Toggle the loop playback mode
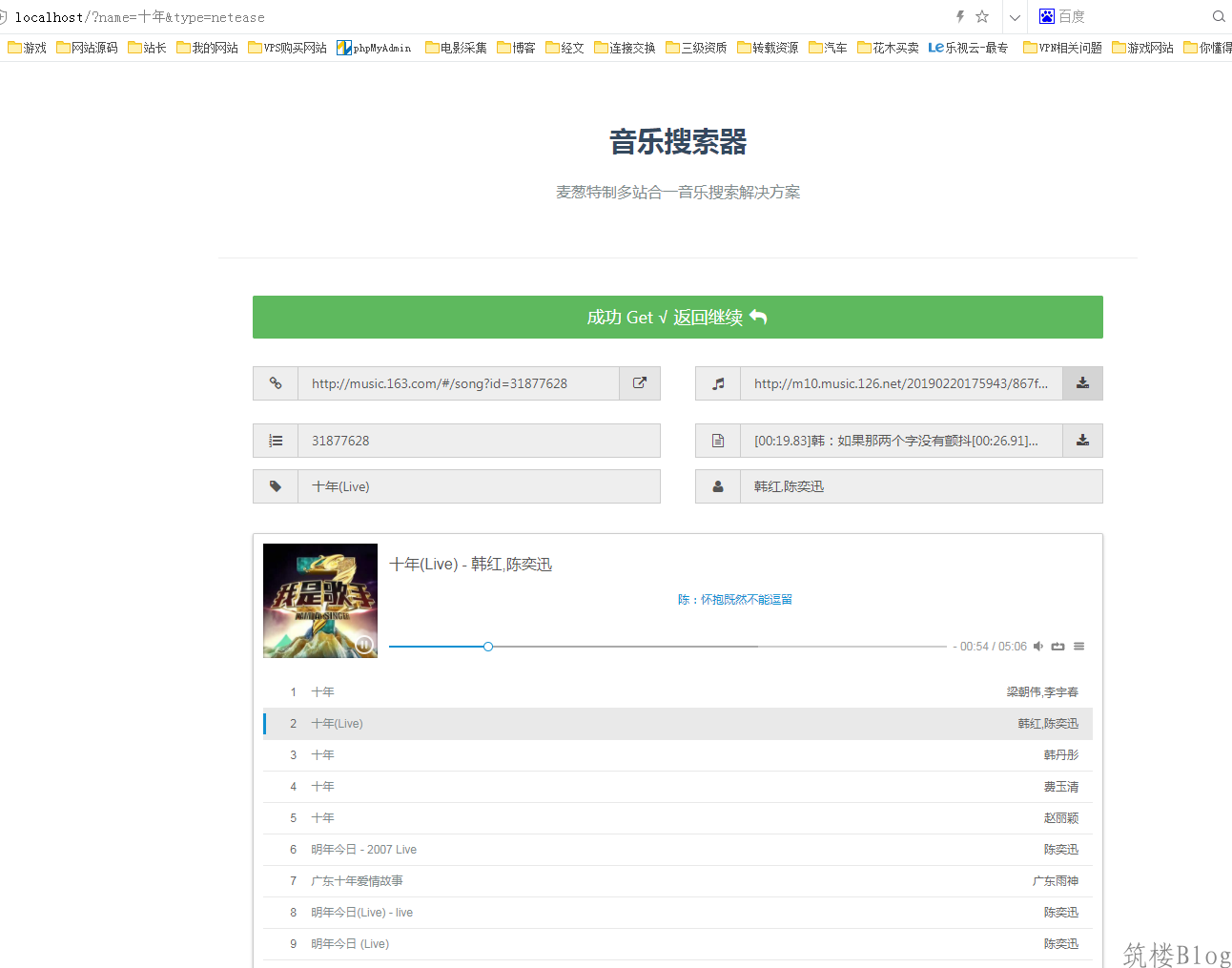Screen dimensions: 1232x968 tap(1057, 647)
